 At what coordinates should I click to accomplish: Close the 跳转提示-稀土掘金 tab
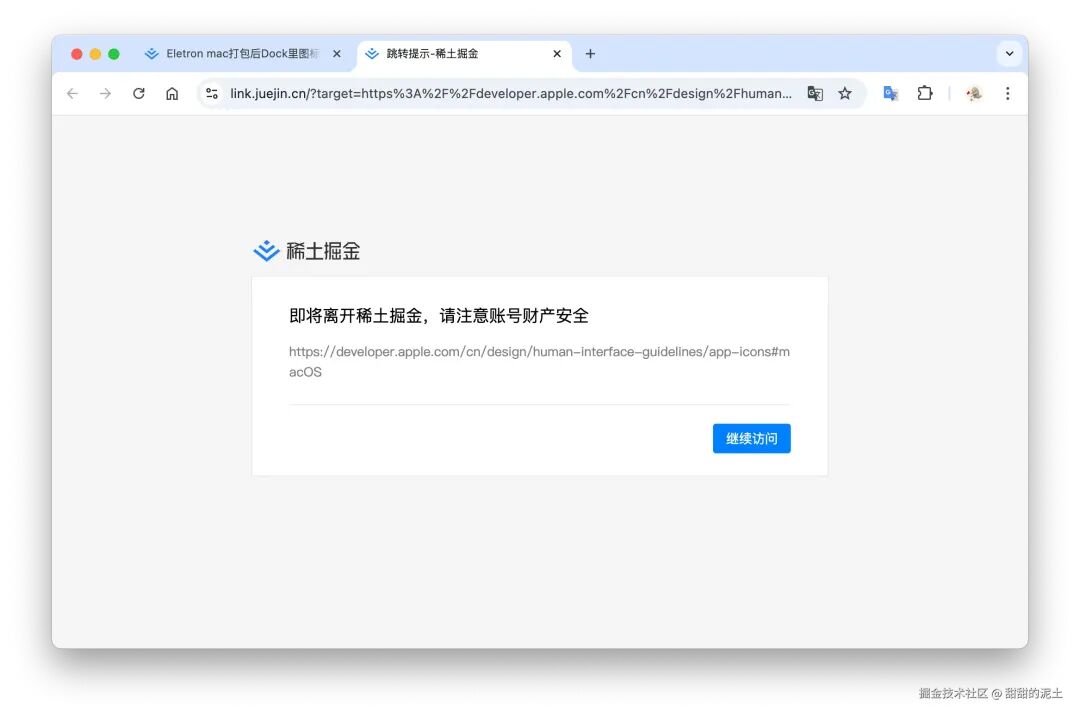(x=557, y=54)
